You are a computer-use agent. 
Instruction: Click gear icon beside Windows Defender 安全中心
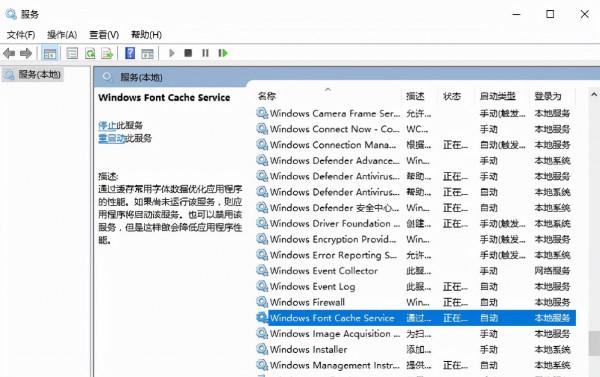[262, 208]
